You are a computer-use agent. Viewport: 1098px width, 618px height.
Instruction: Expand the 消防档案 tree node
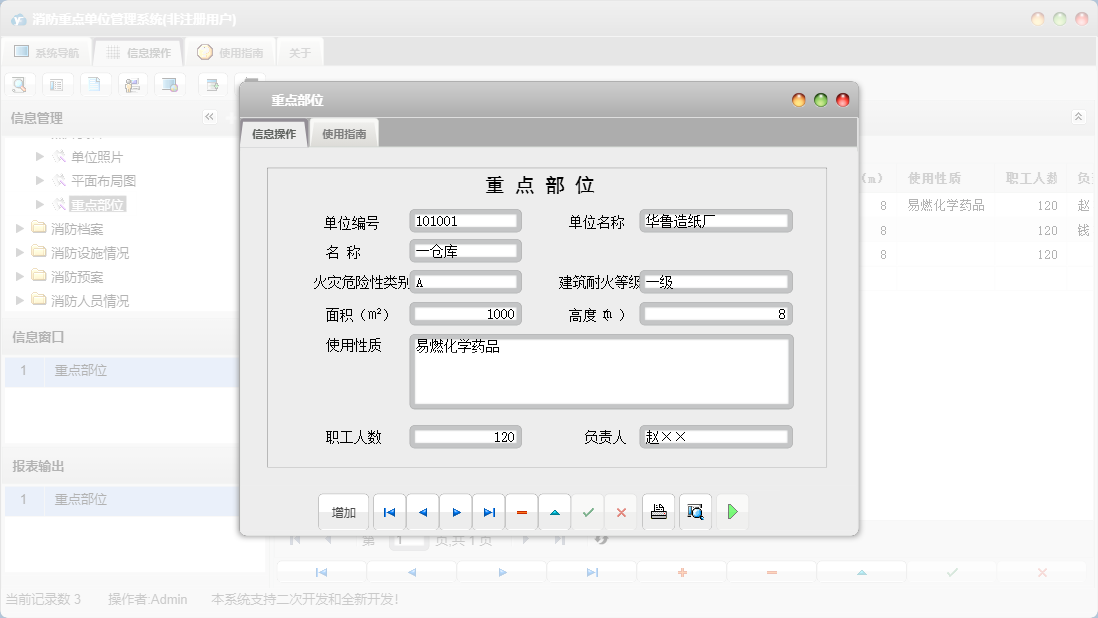coord(22,229)
